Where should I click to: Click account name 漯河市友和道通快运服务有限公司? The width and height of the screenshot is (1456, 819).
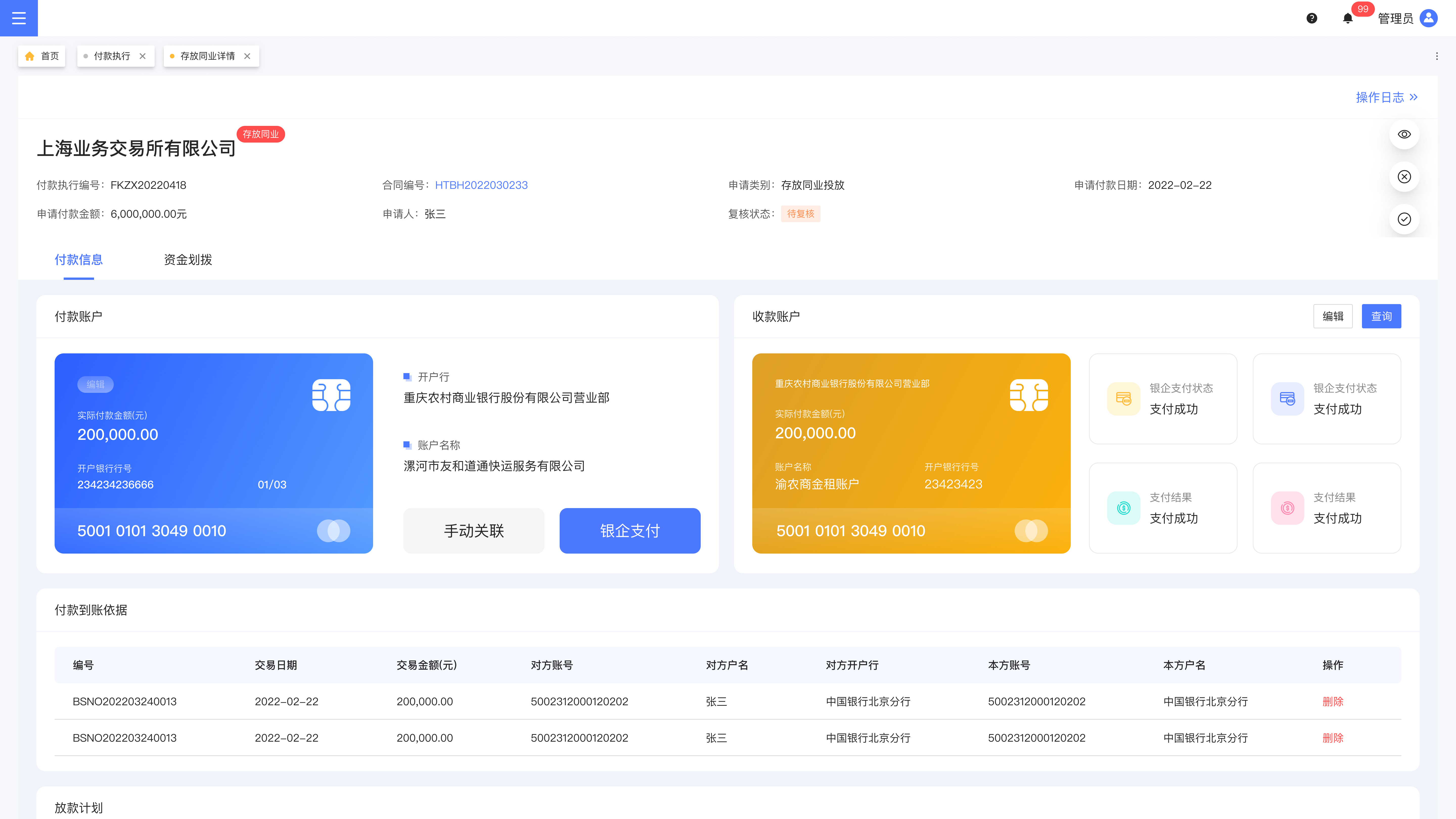pyautogui.click(x=494, y=466)
